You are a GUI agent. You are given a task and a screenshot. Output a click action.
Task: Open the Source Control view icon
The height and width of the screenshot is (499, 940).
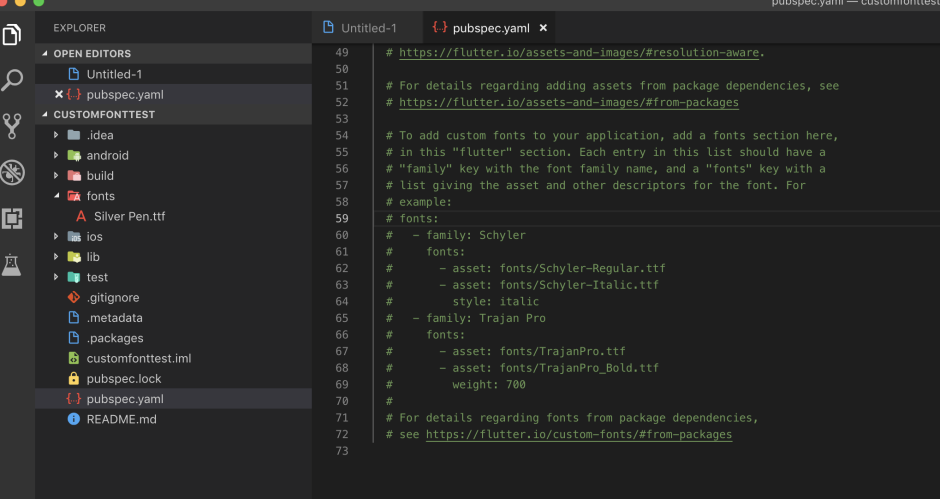pos(12,126)
